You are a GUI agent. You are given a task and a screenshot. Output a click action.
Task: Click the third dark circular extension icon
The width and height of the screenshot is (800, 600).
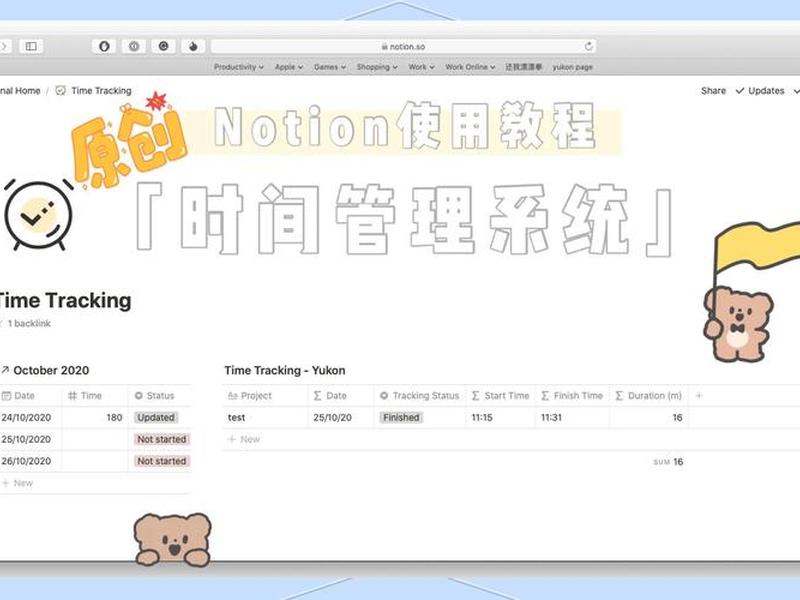coord(163,46)
